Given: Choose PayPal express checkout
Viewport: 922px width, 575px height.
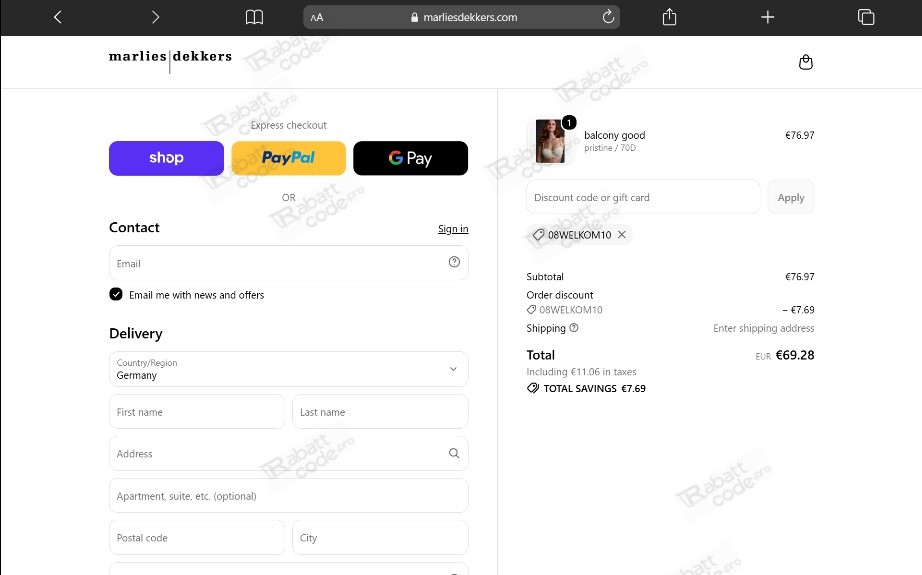Looking at the screenshot, I should pos(288,158).
